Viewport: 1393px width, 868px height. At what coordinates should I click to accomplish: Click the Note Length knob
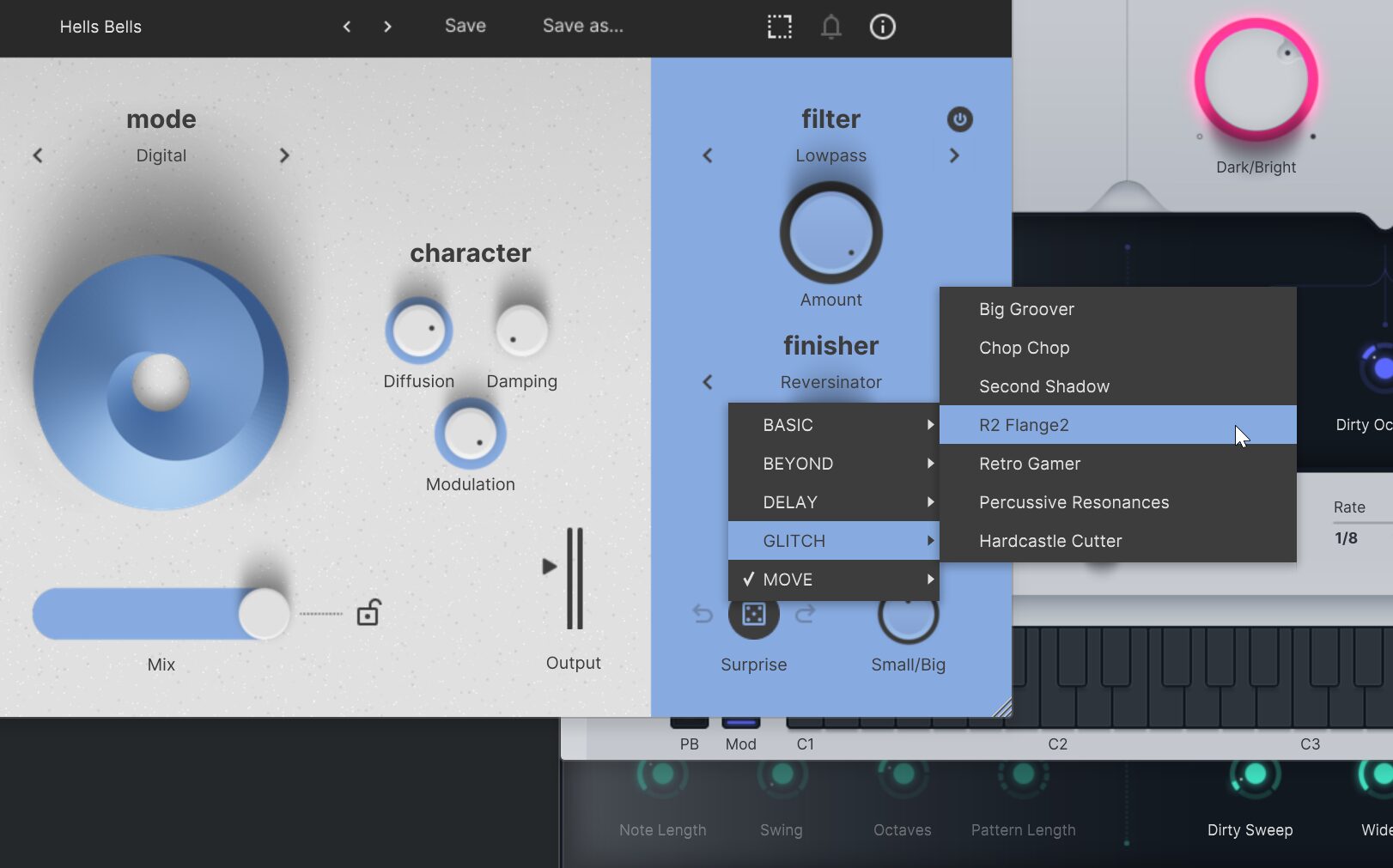click(662, 775)
